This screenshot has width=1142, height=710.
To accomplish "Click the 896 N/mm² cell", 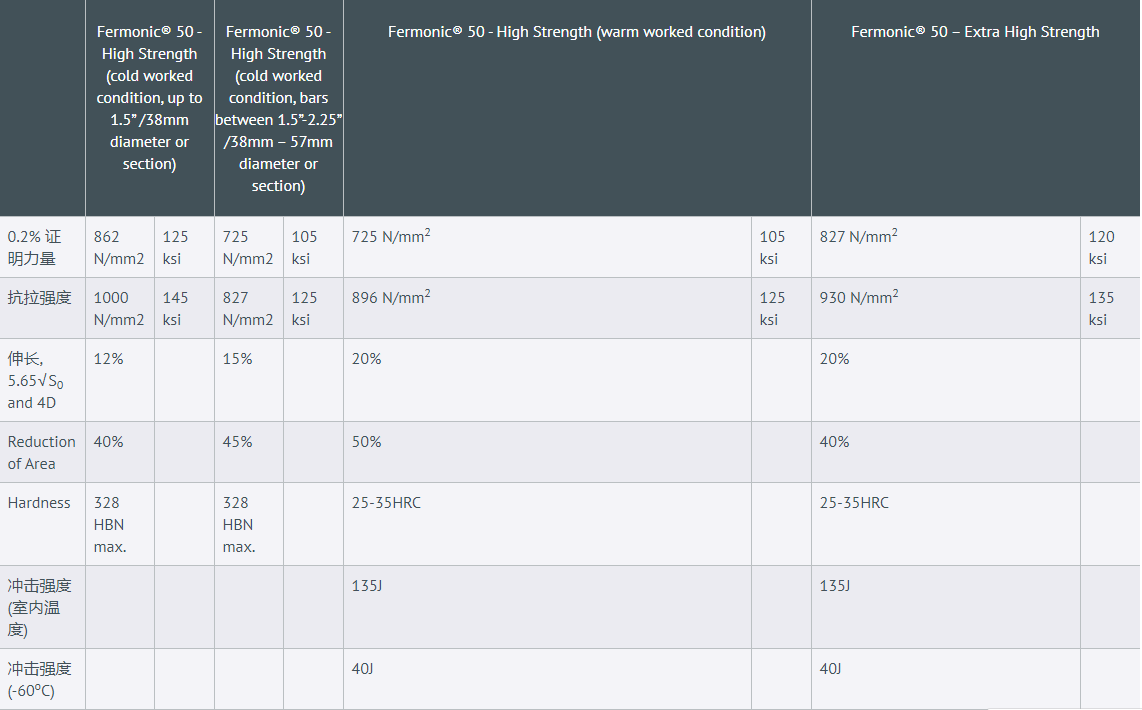I will (391, 297).
